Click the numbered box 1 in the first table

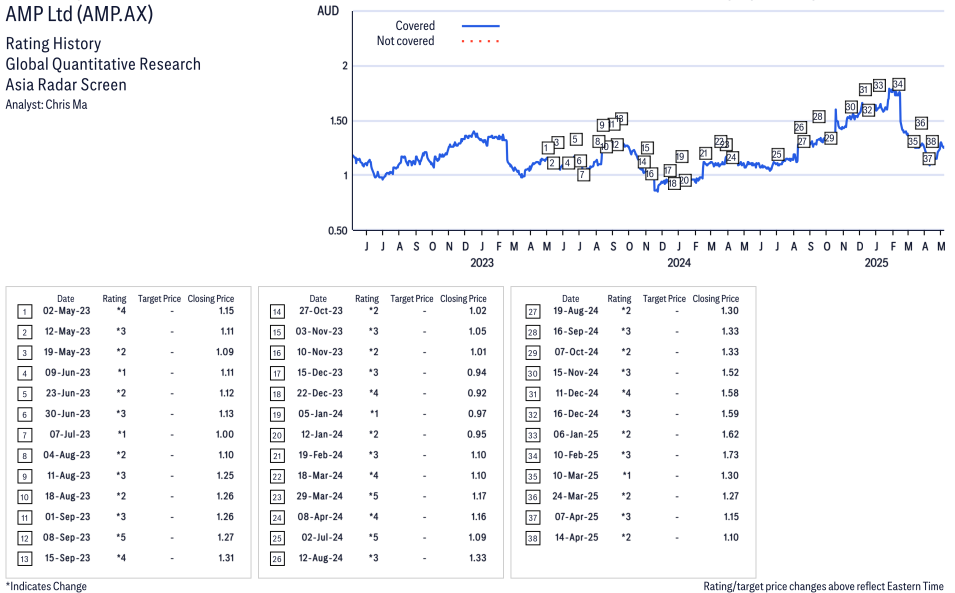[x=24, y=312]
